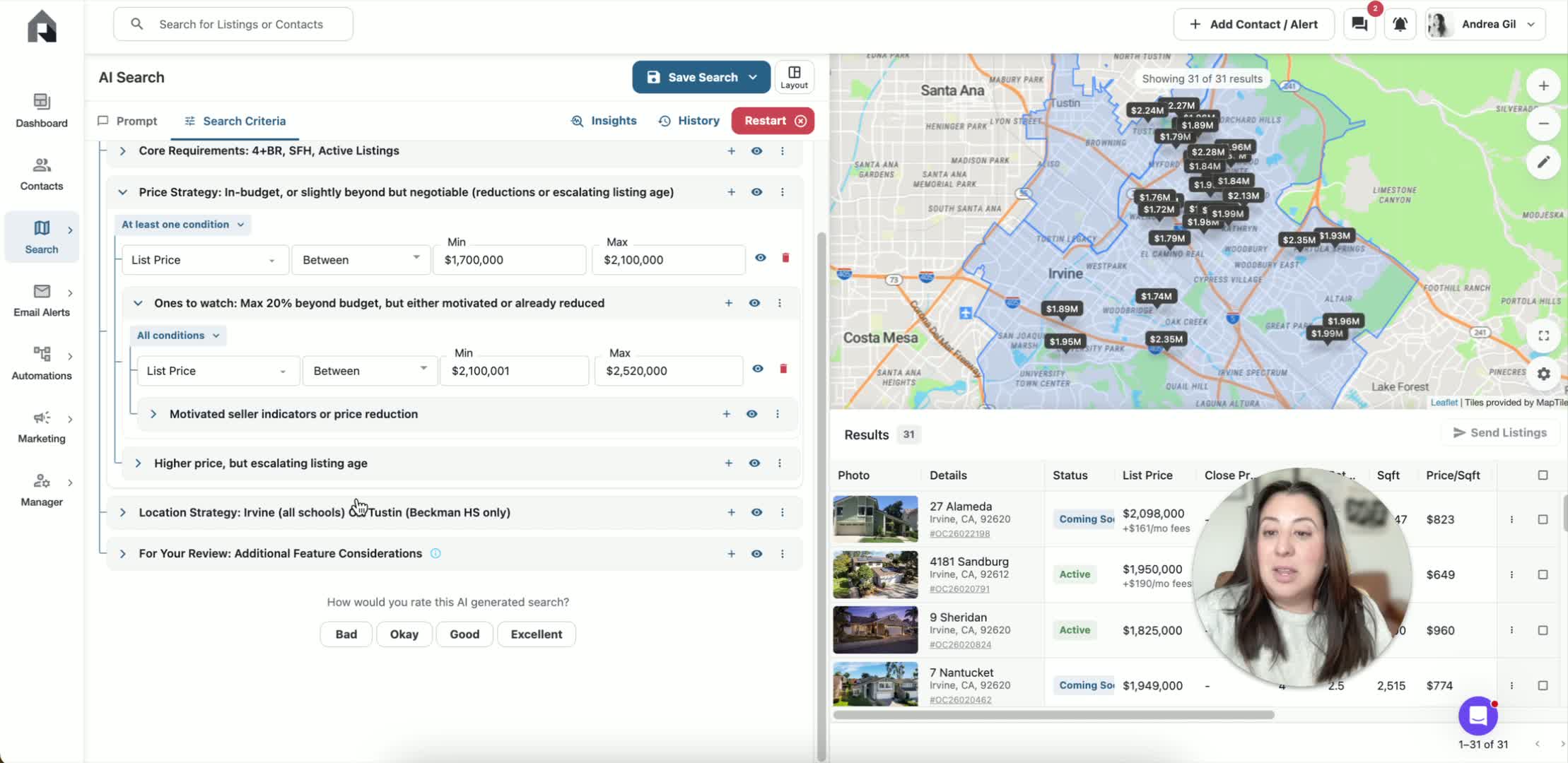Open Email Alerts in the sidebar
Viewport: 1568px width, 763px height.
(42, 300)
